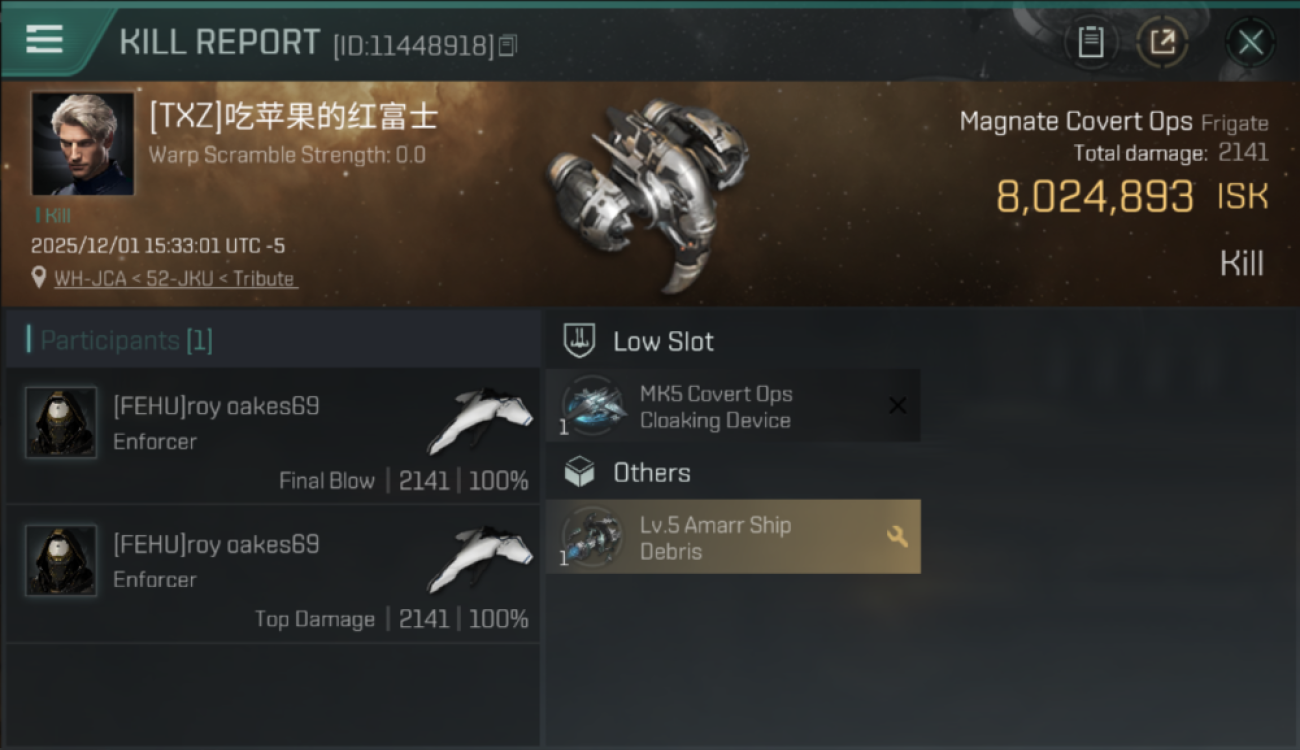Click the Magnate Covert Ops ship image
The height and width of the screenshot is (750, 1300).
coord(648,193)
